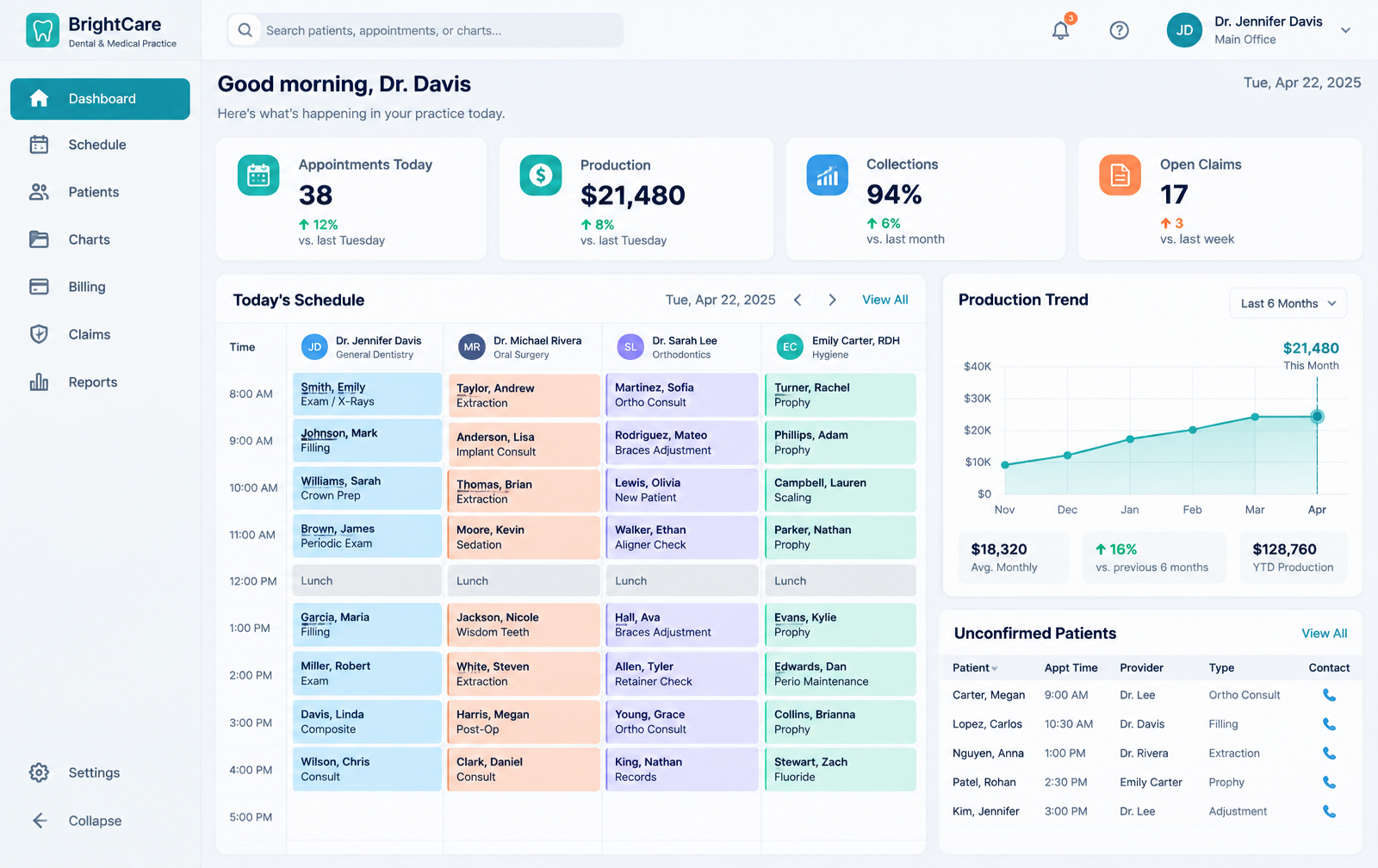
Task: Open the Patients sidebar item
Action: 100,192
